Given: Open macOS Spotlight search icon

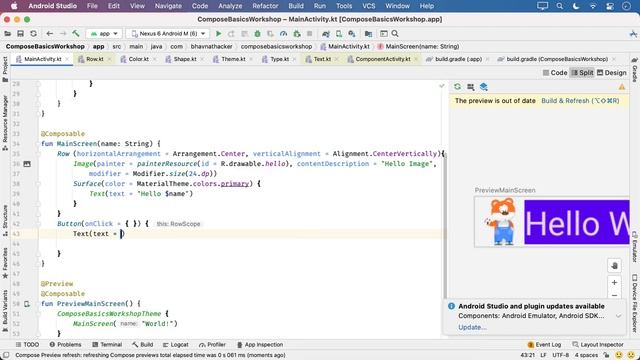Looking at the screenshot, I should pos(560,6).
